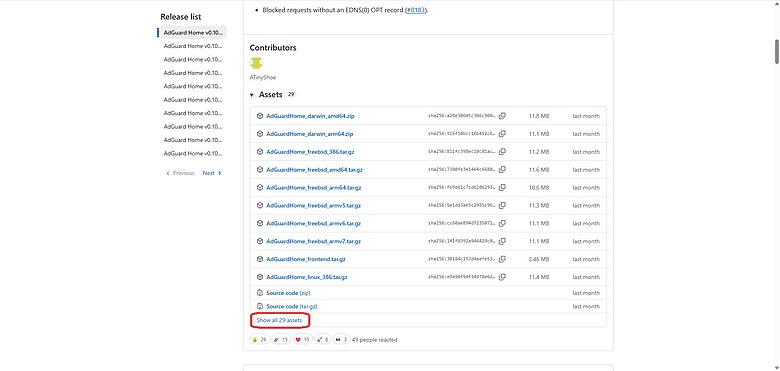This screenshot has width=780, height=371.
Task: Copy sha256 hash of AdGuardHome_darwin_arm64.zip
Action: [x=502, y=134]
